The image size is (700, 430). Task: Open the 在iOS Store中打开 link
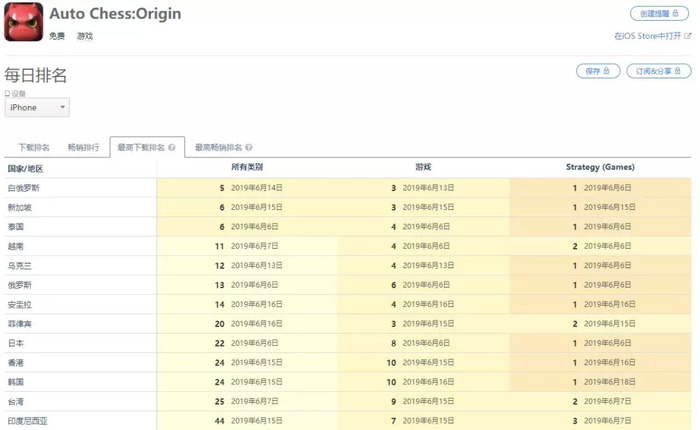(x=652, y=36)
